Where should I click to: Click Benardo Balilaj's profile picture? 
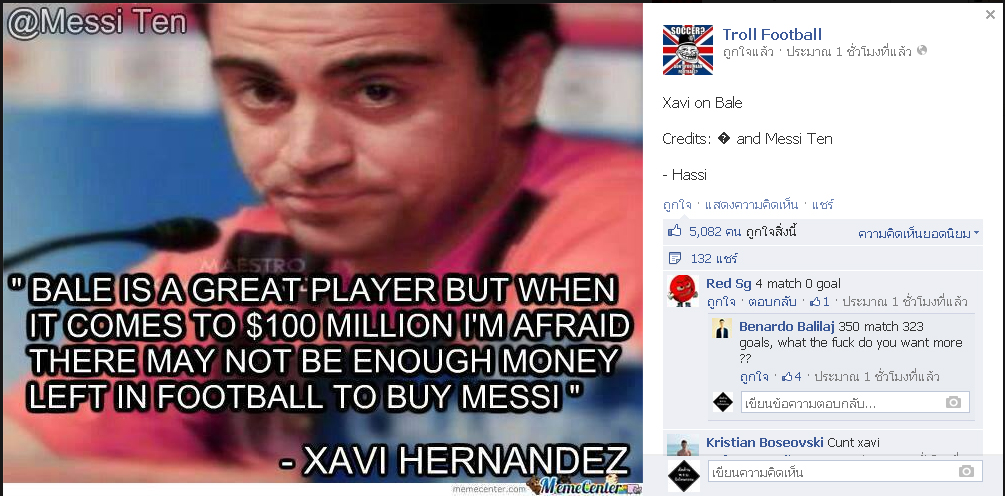[722, 328]
